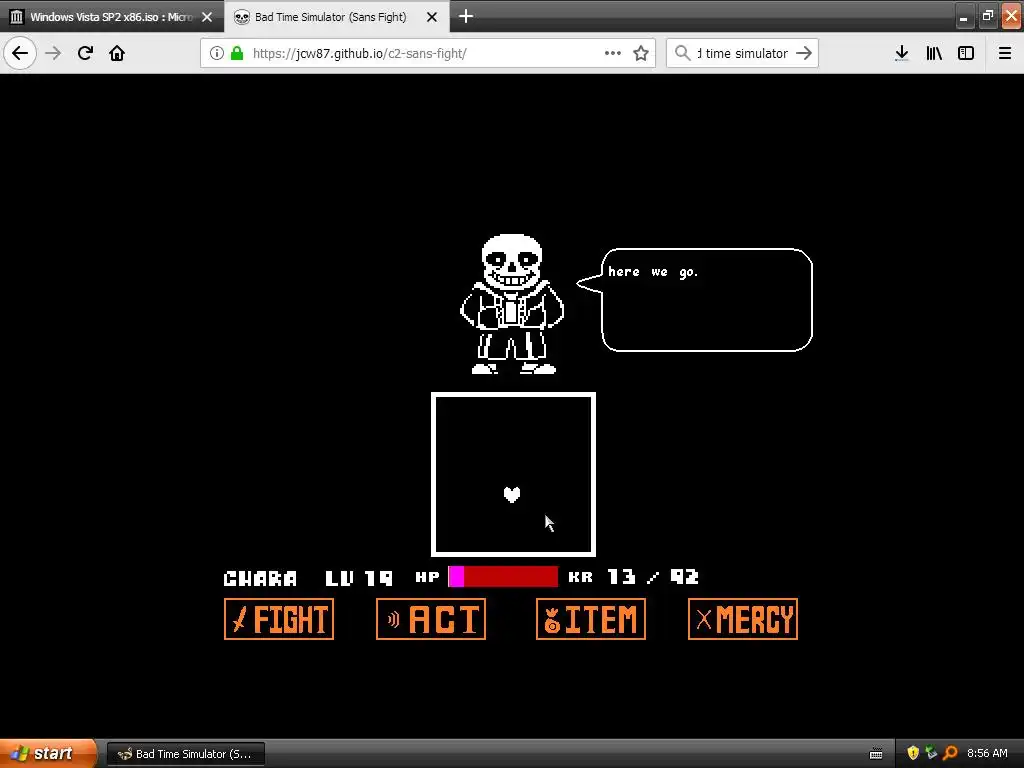Image resolution: width=1024 pixels, height=768 pixels.
Task: Open the downloads panel
Action: [901, 53]
